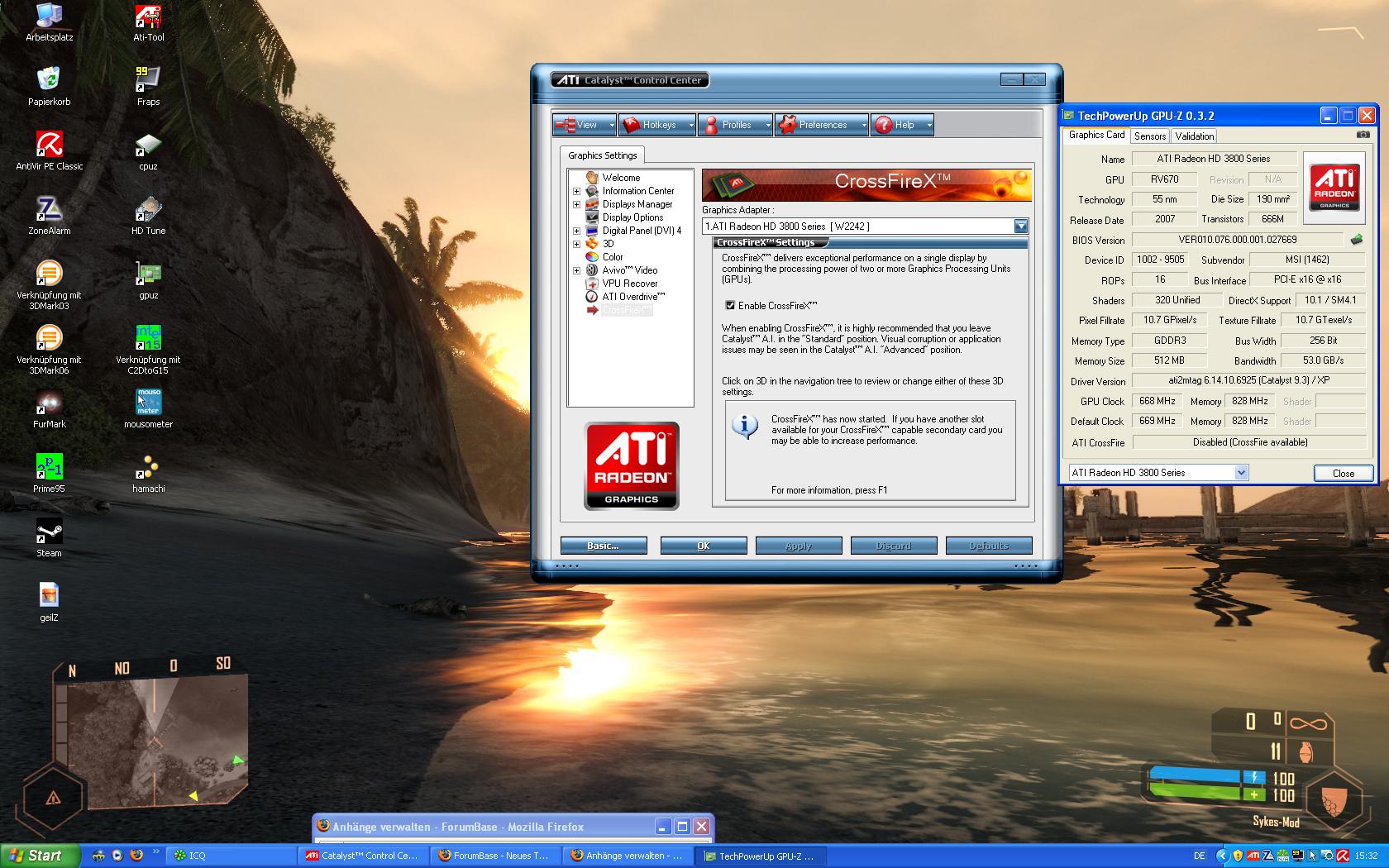
Task: Select the gpuz desktop shortcut
Action: (x=149, y=280)
